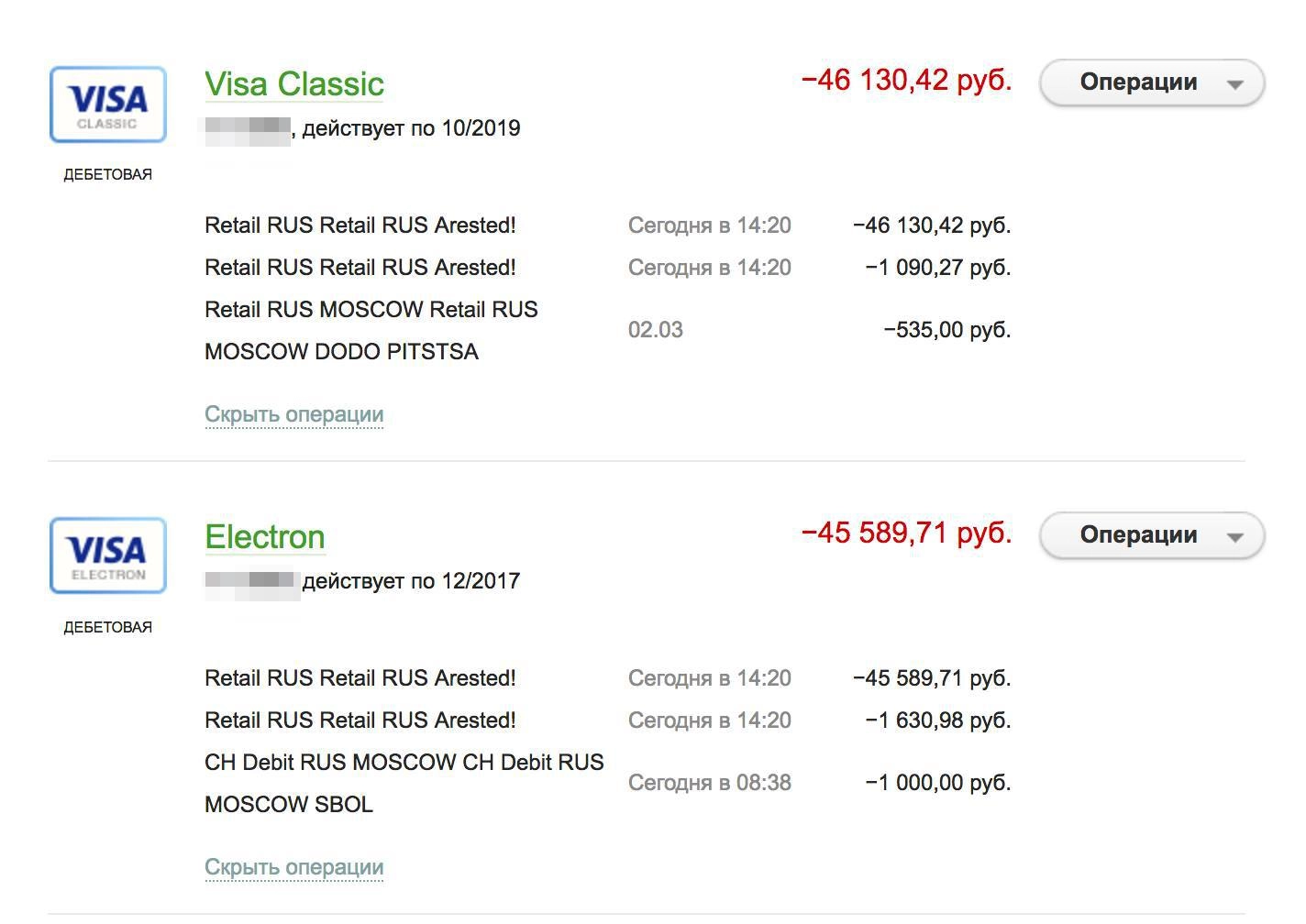Image resolution: width=1306 pixels, height=924 pixels.
Task: Click dropdown arrow on Electron Операции
Action: pyautogui.click(x=1234, y=536)
